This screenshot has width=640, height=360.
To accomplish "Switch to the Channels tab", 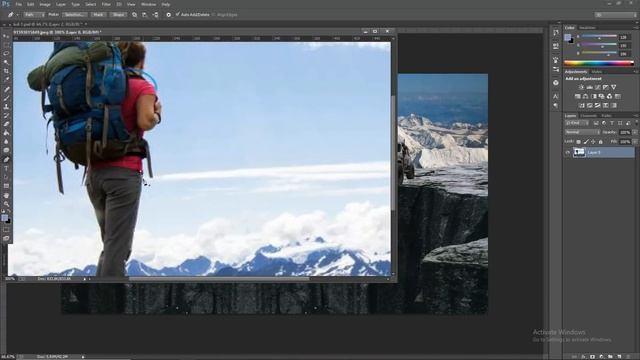I will click(589, 116).
